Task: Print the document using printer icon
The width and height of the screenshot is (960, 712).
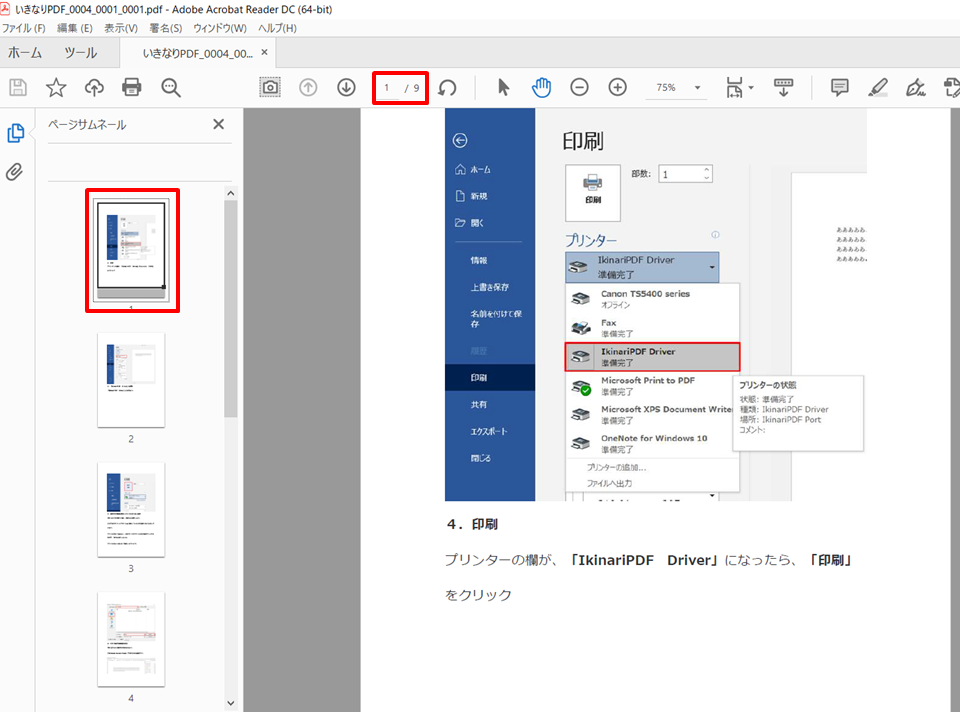Action: point(132,88)
